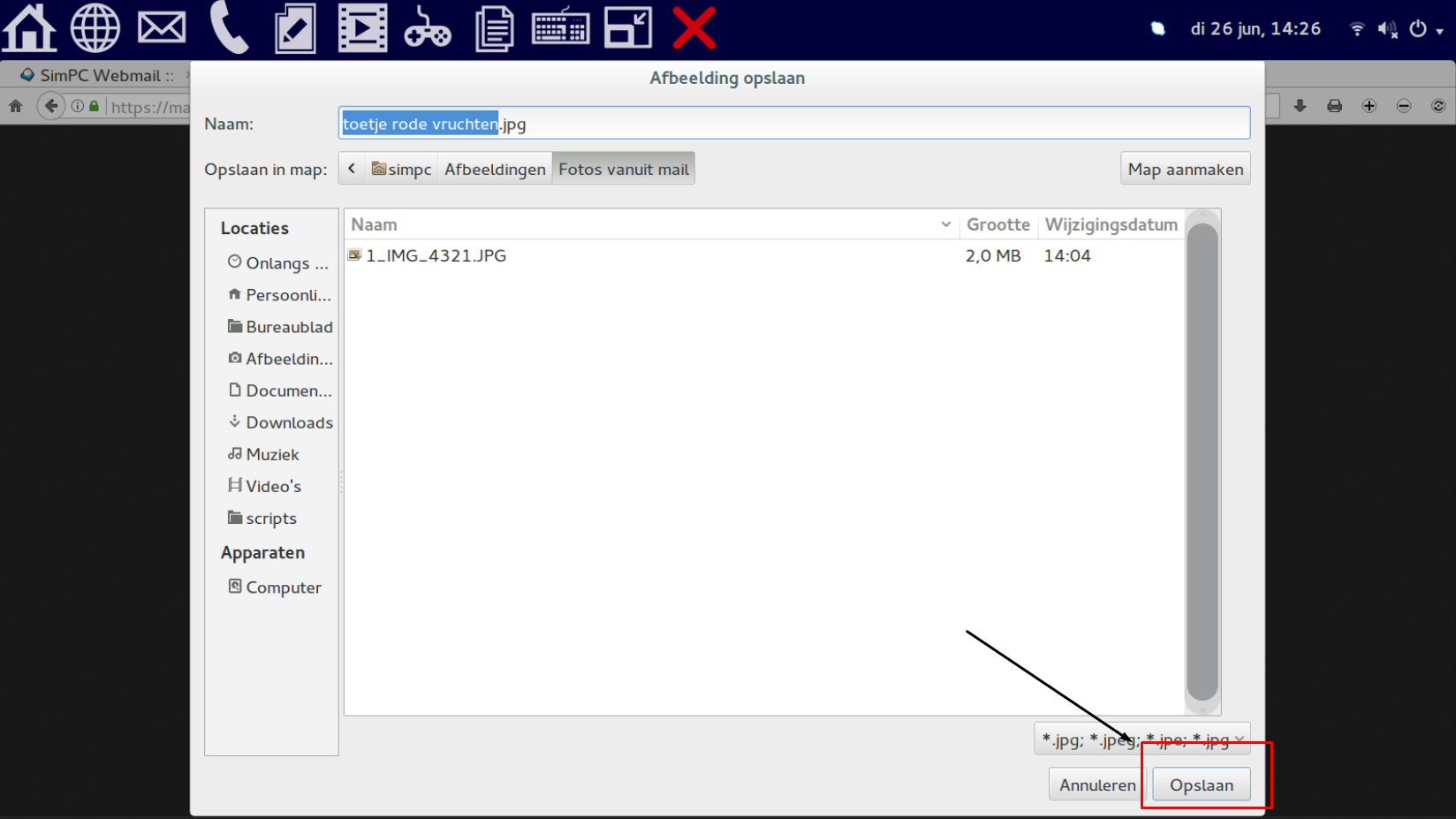Image resolution: width=1456 pixels, height=819 pixels.
Task: Open Afbeeldingen in Locaties sidebar
Action: (x=280, y=359)
